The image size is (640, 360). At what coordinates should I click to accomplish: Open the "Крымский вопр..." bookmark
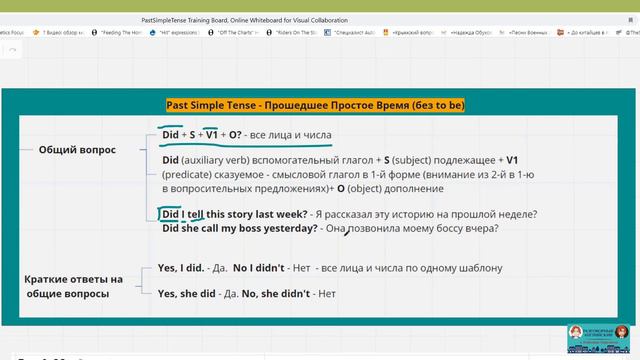pos(408,33)
